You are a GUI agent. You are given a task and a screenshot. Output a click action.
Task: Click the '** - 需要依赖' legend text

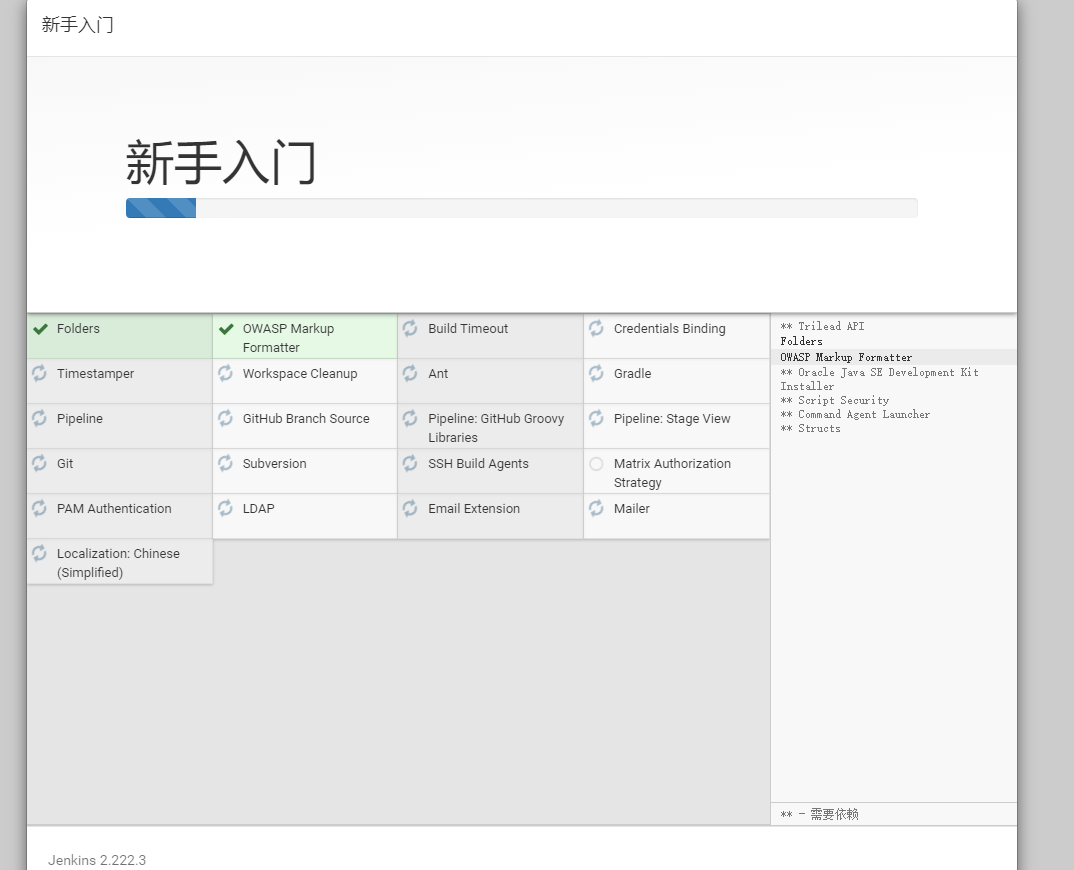819,814
